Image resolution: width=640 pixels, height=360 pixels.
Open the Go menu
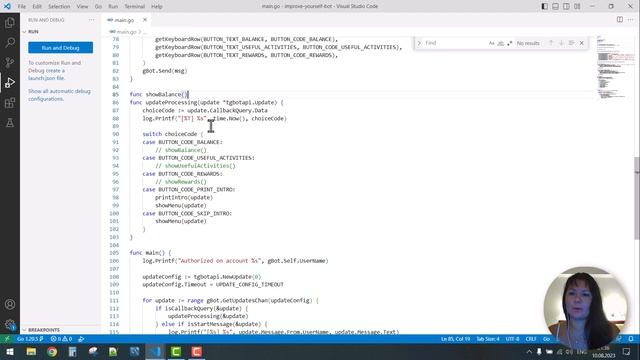98,6
